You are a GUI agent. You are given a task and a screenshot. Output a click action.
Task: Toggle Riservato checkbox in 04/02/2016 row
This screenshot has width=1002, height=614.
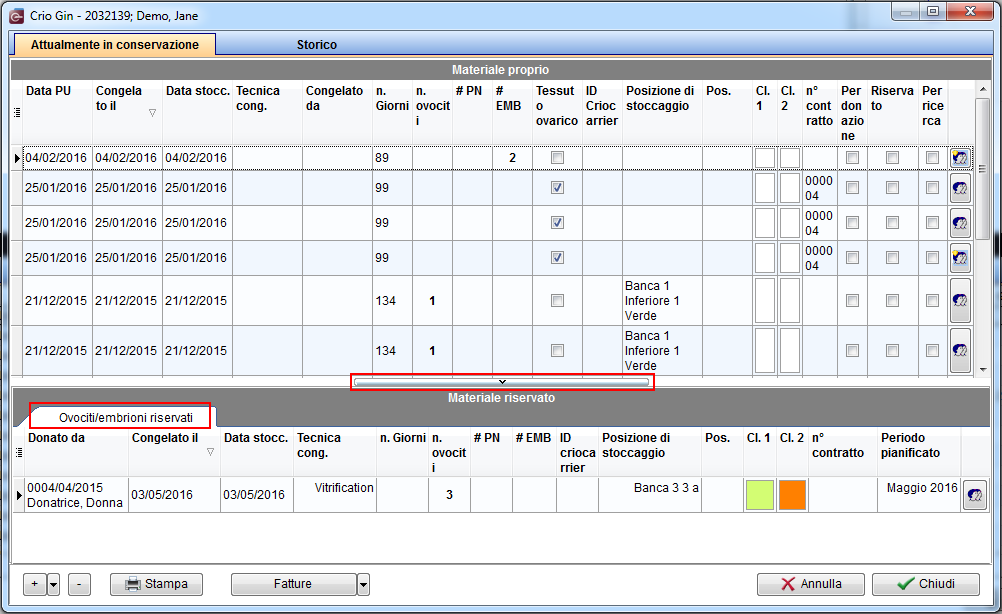point(892,158)
